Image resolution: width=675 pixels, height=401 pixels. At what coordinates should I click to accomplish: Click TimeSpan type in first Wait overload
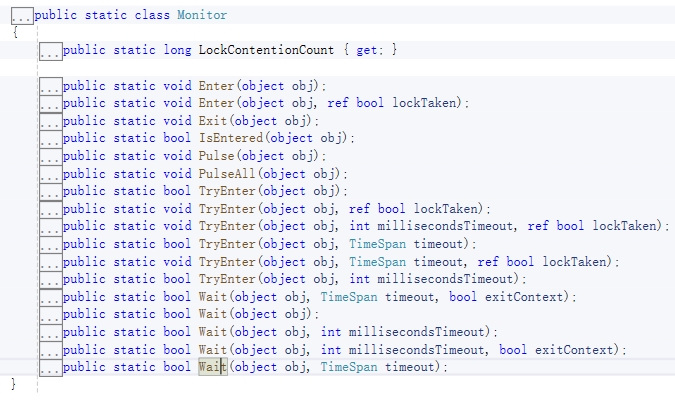click(x=348, y=297)
